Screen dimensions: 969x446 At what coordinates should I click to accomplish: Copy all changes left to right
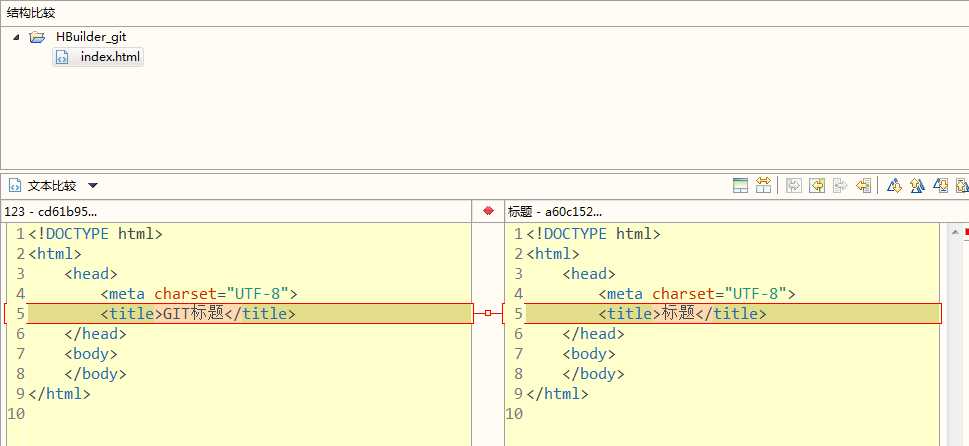point(793,185)
